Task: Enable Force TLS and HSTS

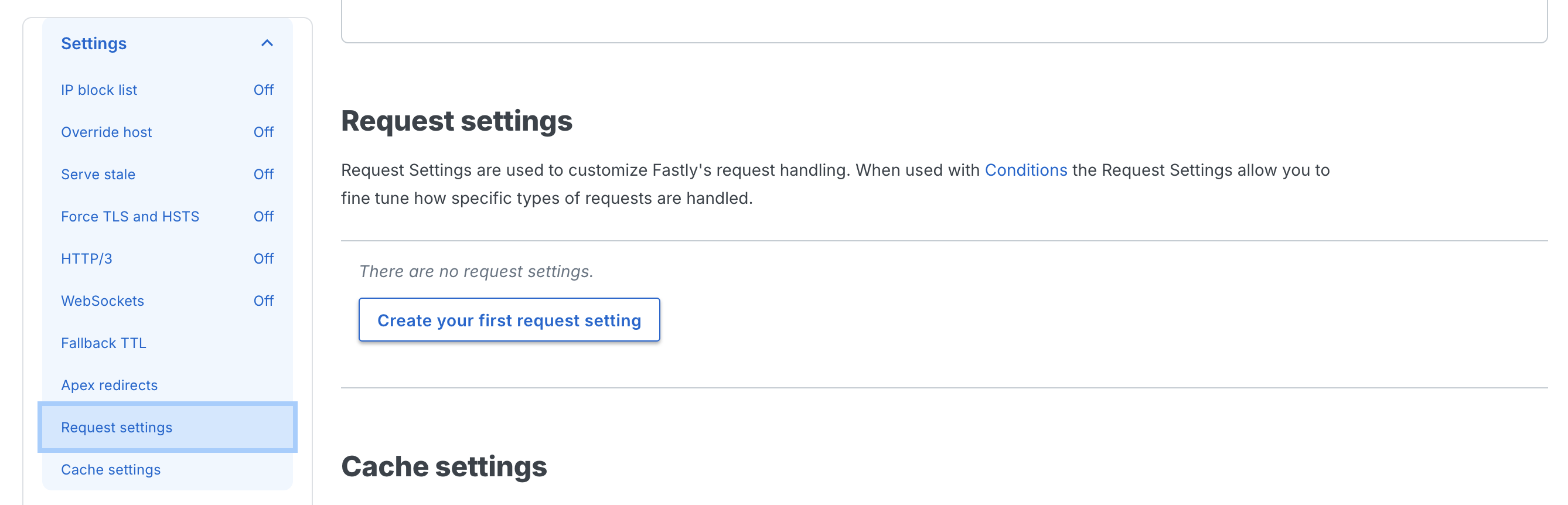Action: 264,216
